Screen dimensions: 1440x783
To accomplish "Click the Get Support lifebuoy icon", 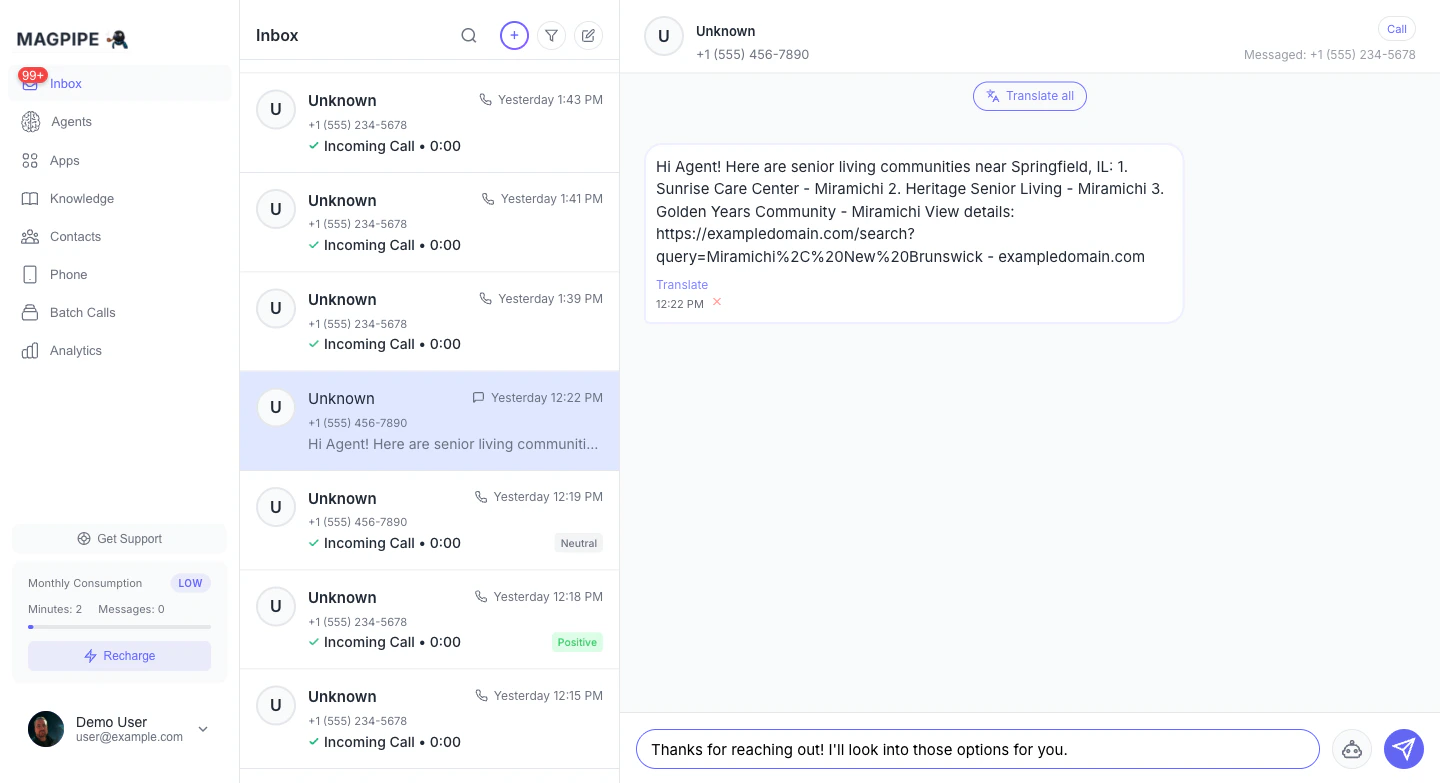I will (x=84, y=539).
